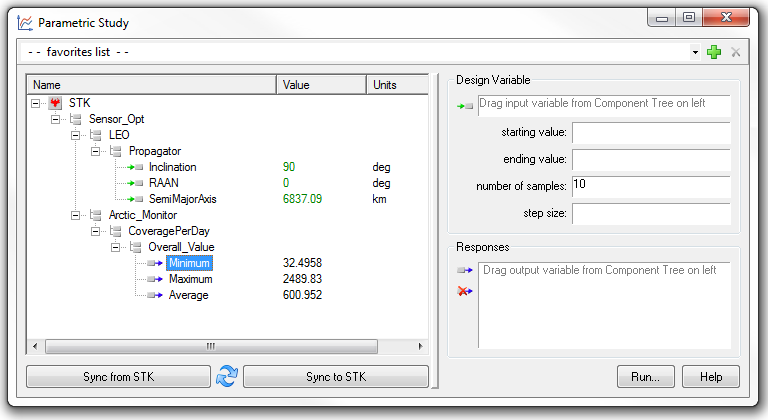The image size is (768, 420).
Task: Click the green plus add-favorite icon
Action: tap(714, 52)
